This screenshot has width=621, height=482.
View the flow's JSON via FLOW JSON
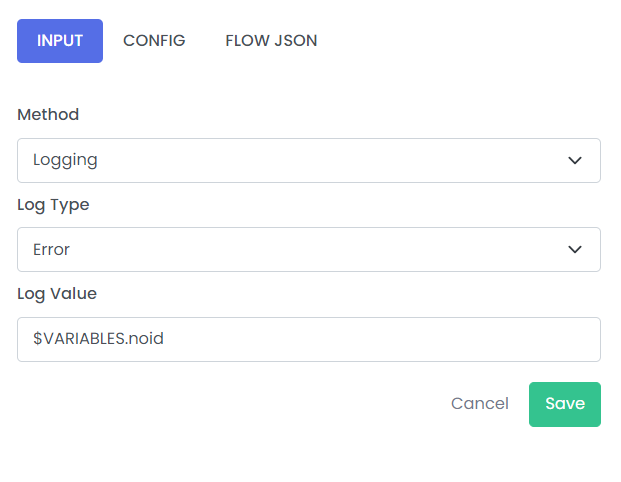[271, 41]
